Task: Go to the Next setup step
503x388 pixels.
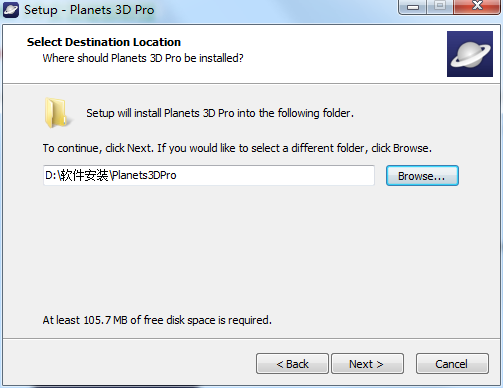Action: (x=367, y=364)
